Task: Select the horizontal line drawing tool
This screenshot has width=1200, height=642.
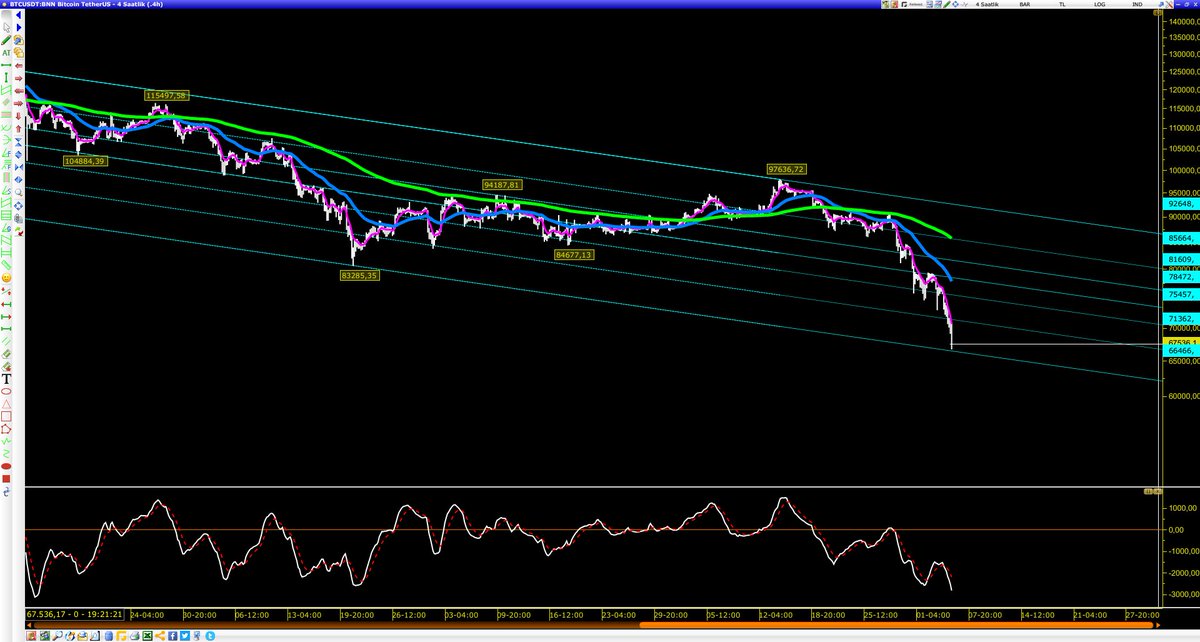Action: [6, 65]
